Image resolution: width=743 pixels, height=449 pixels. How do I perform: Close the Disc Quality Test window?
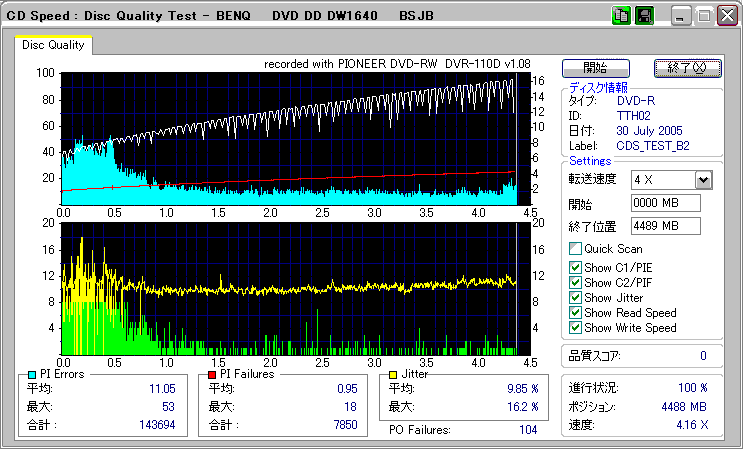click(725, 16)
